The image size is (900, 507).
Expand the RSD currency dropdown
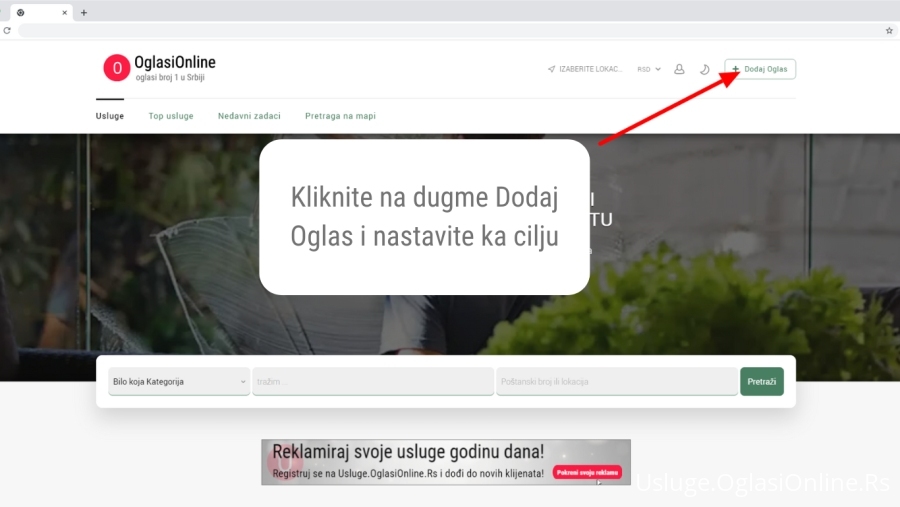coord(649,69)
